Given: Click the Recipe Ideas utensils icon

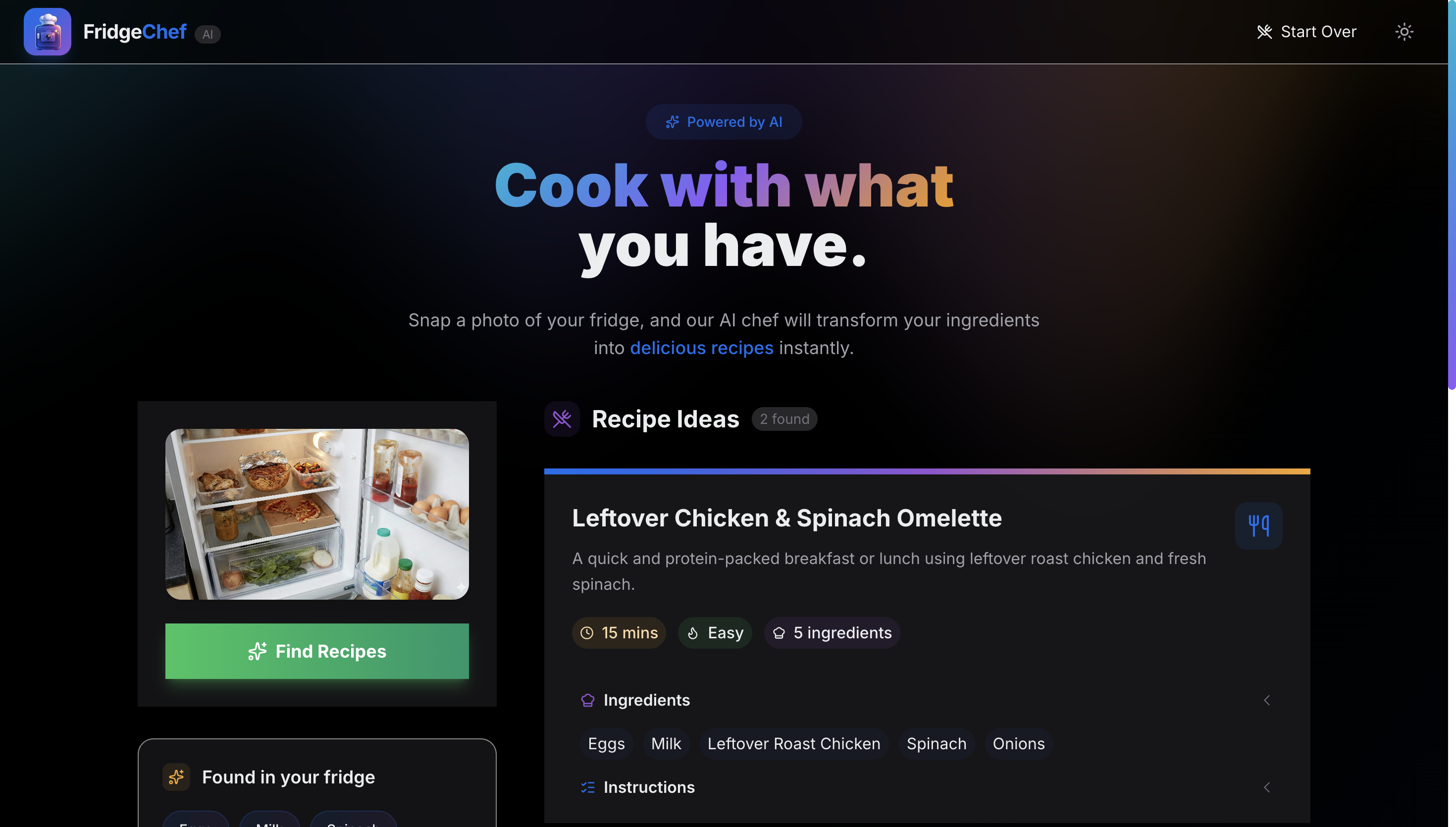Looking at the screenshot, I should pyautogui.click(x=562, y=418).
